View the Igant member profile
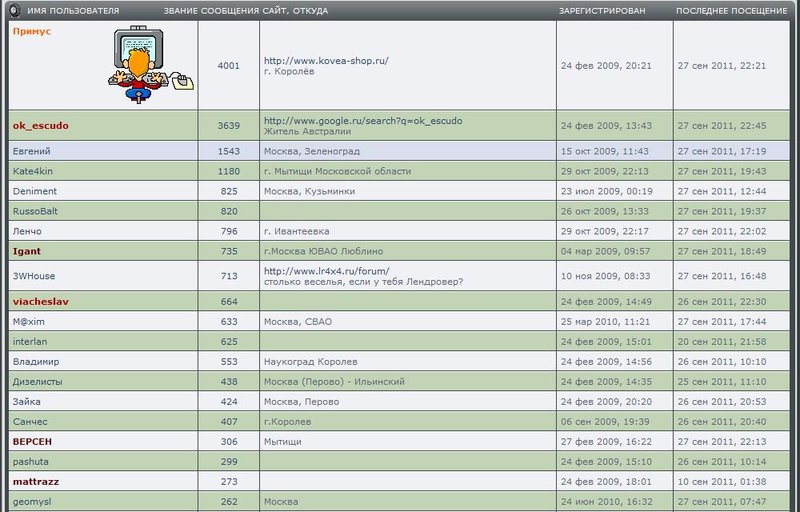Image resolution: width=800 pixels, height=512 pixels. coord(27,251)
